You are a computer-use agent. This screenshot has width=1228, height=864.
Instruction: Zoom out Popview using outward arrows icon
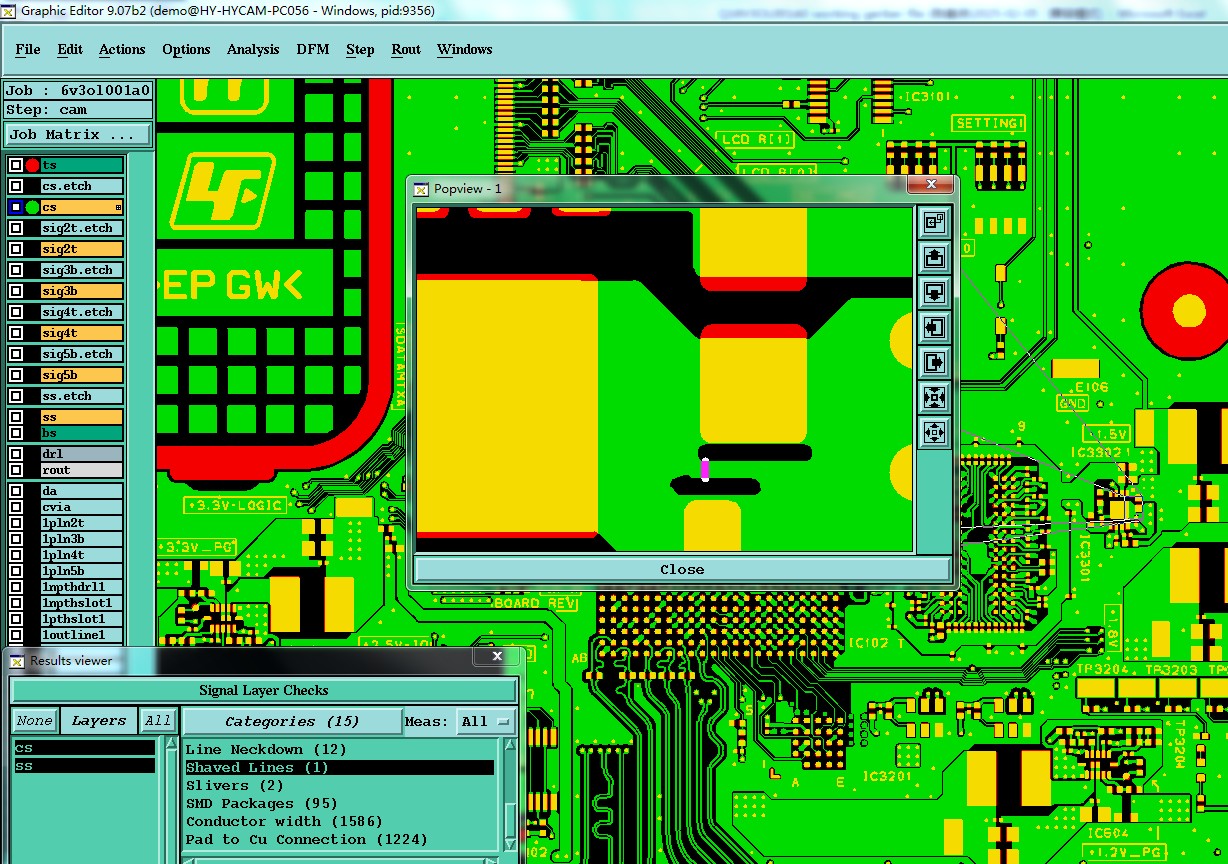934,432
